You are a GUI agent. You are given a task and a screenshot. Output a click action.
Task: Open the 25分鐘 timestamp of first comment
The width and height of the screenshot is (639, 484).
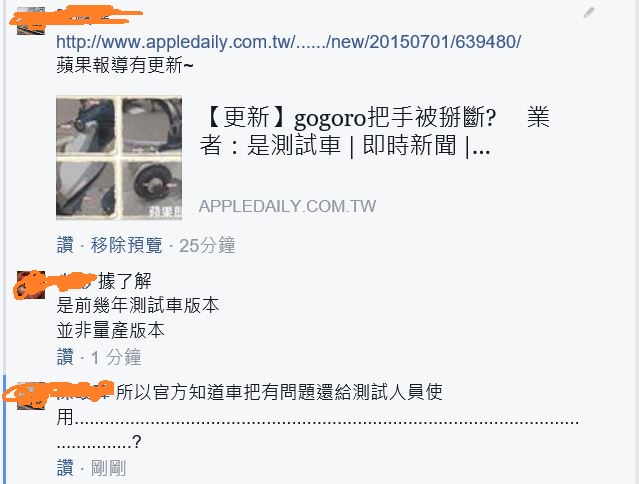click(207, 246)
